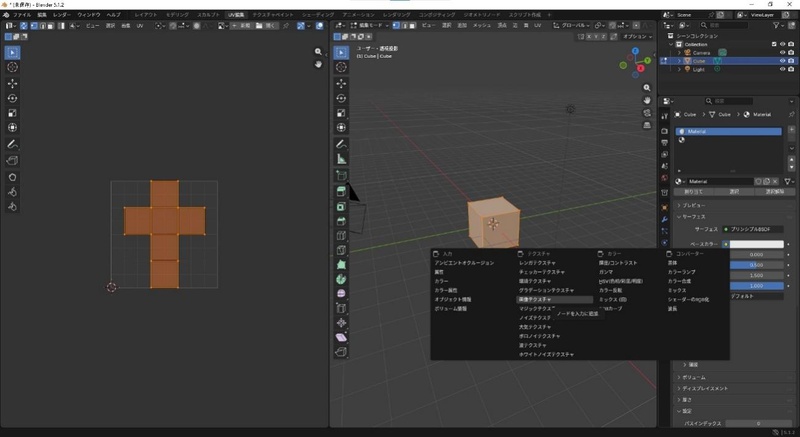Select the Poly Build tool in the 3D viewport
This screenshot has width=800, height=437.
point(341,265)
